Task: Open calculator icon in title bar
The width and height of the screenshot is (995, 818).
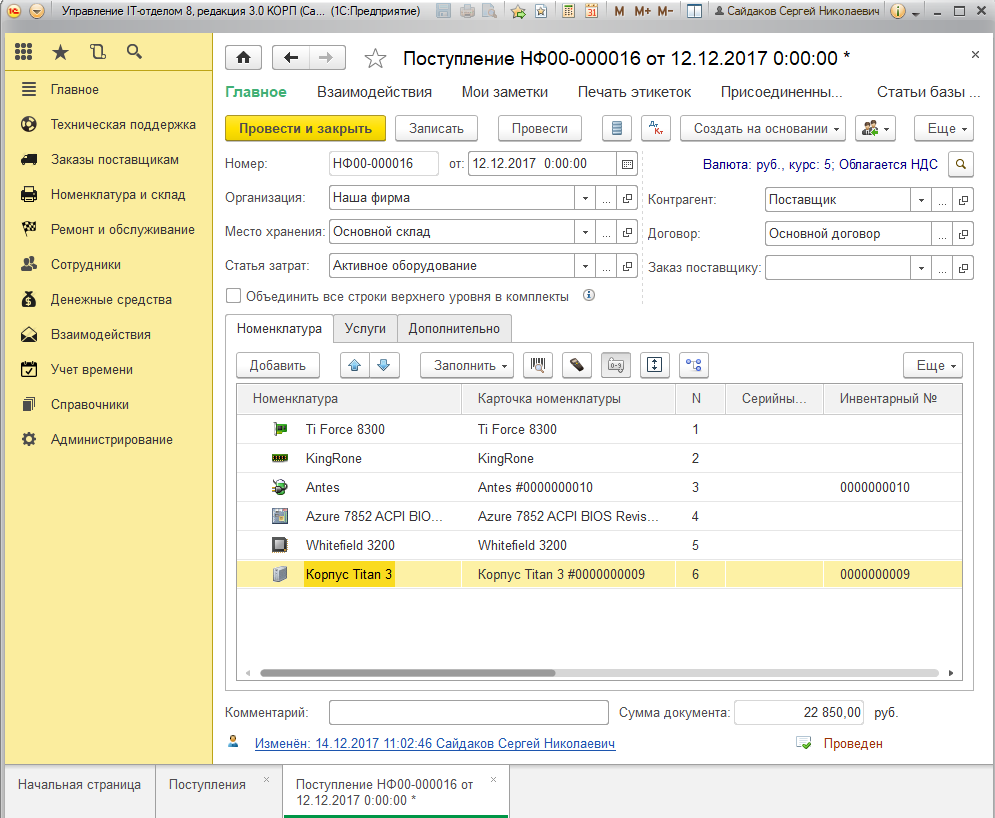Action: 569,11
